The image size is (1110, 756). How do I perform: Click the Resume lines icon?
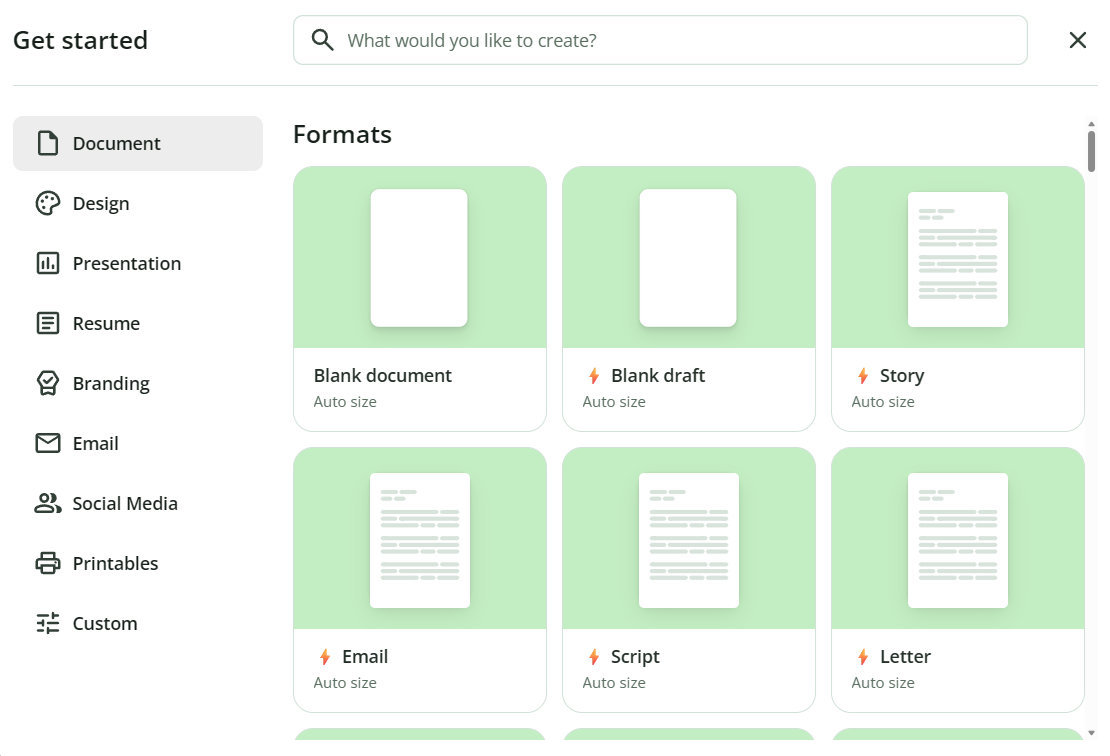pyautogui.click(x=47, y=323)
